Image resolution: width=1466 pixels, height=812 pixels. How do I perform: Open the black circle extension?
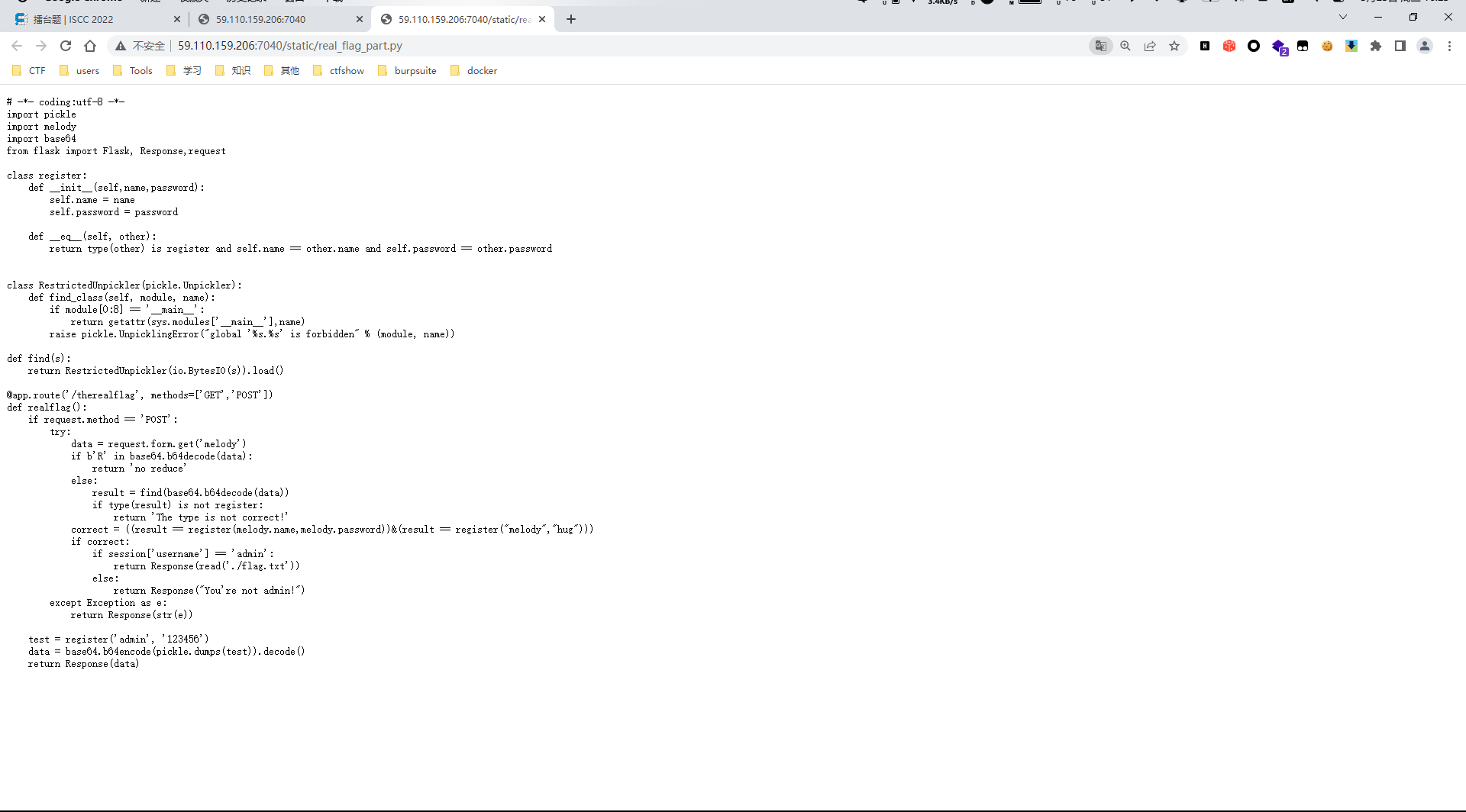pos(1254,46)
